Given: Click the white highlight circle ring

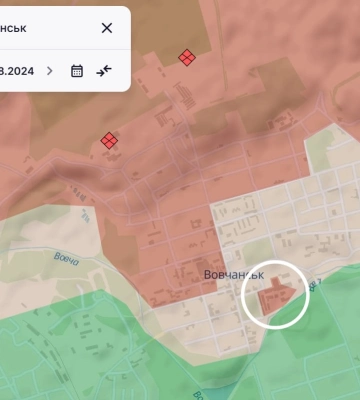Looking at the screenshot, I should click(275, 295).
